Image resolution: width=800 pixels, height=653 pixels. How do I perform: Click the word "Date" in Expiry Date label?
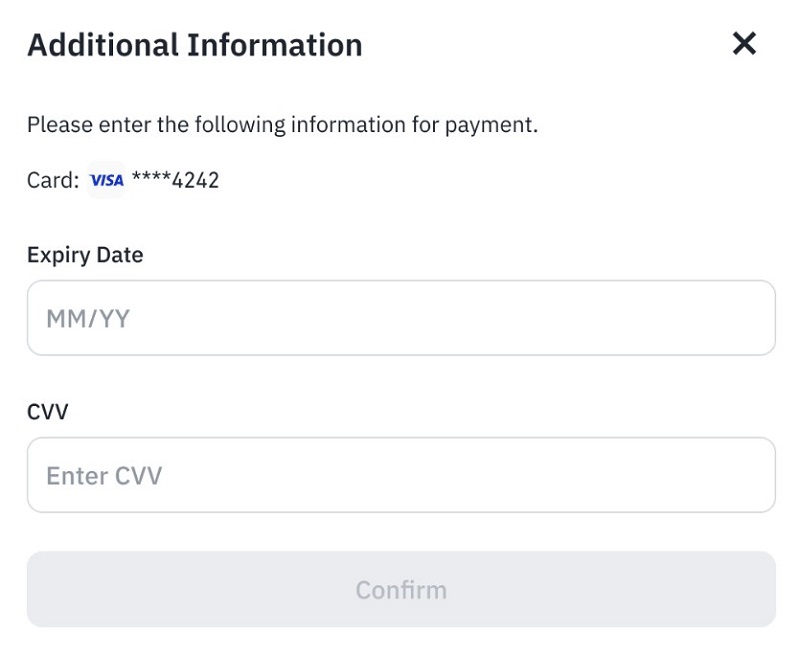[x=120, y=255]
